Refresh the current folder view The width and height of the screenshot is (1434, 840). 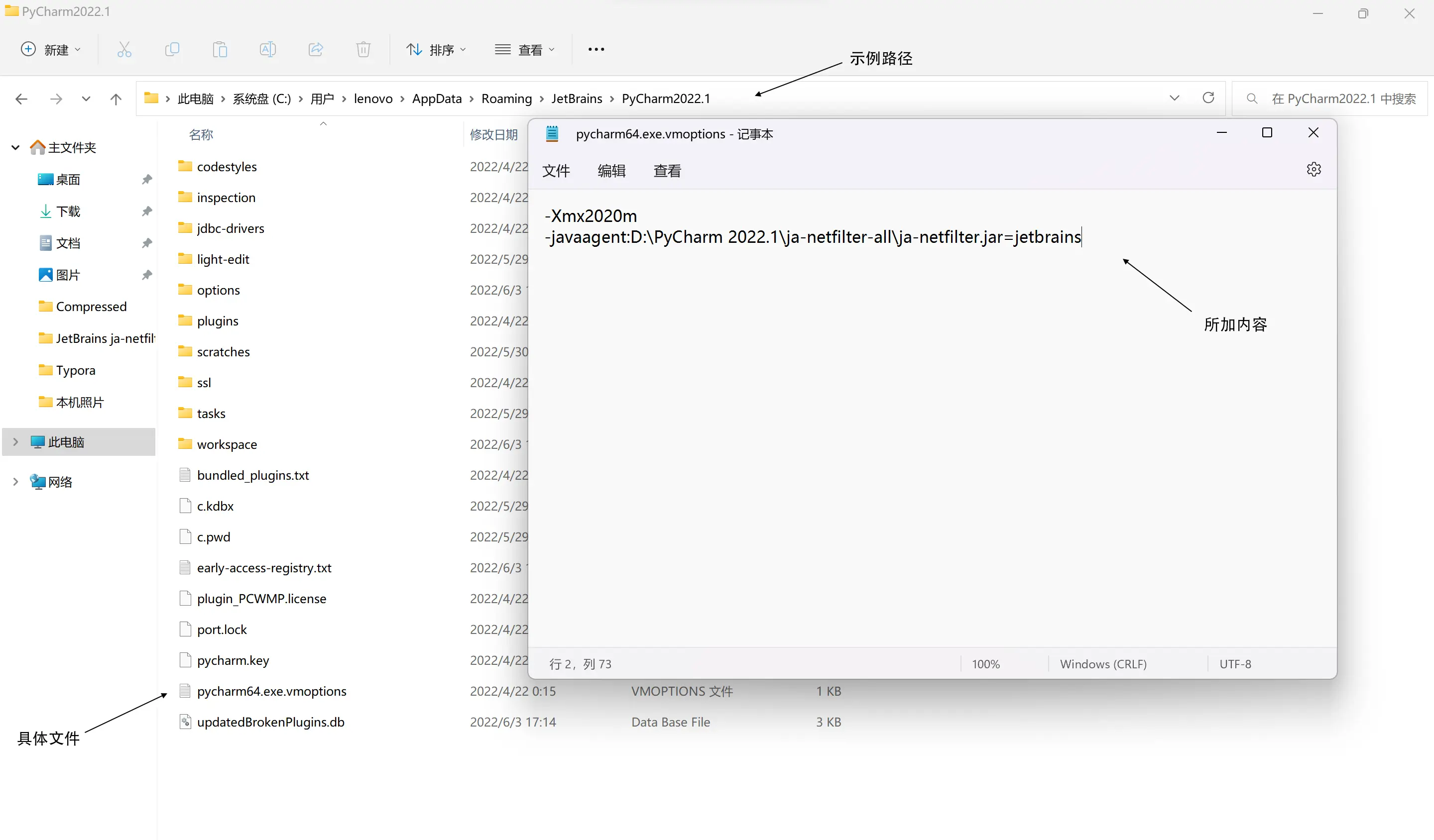pos(1208,98)
